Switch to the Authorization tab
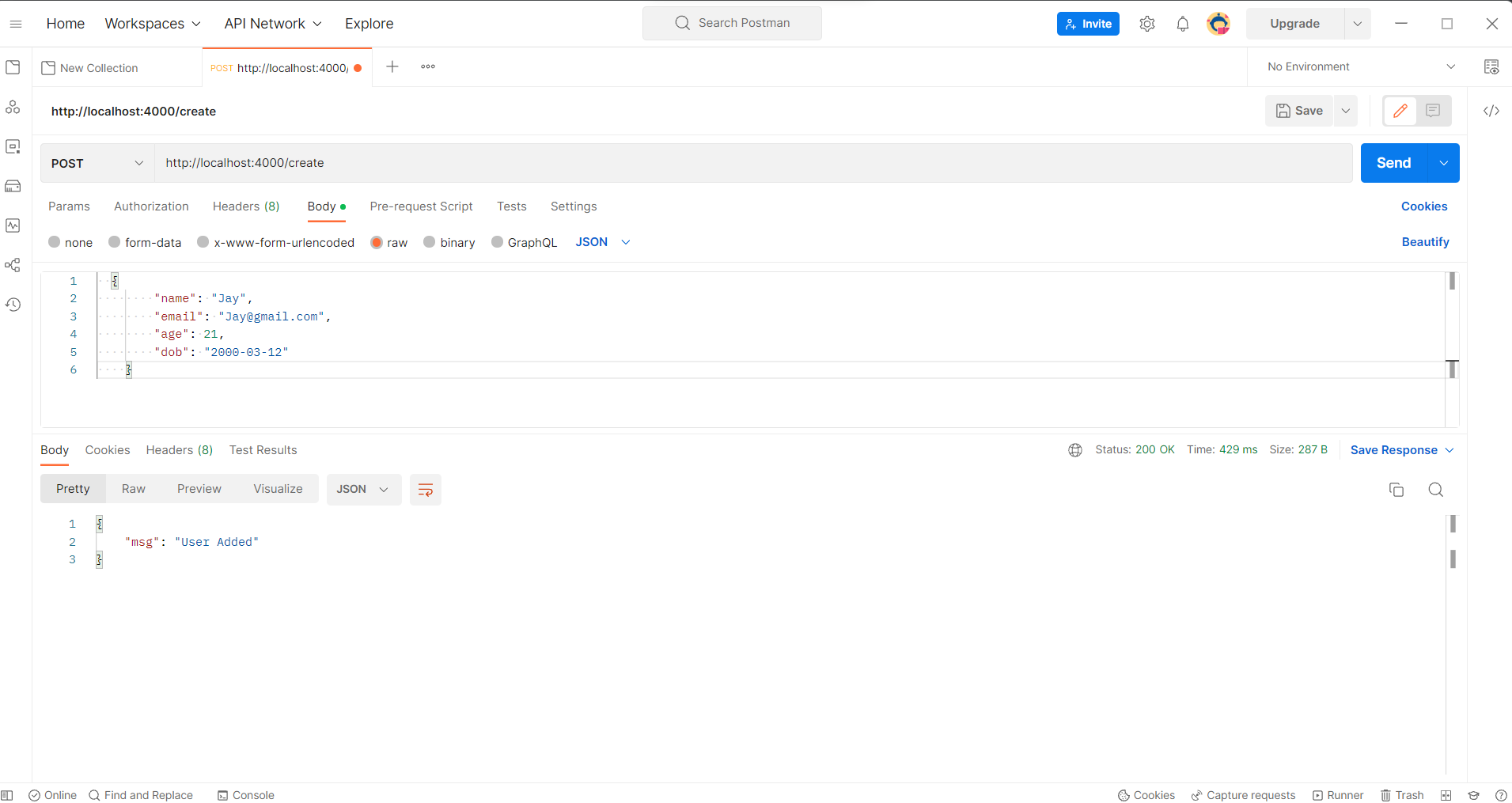Screen dimensions: 1512x803 tap(151, 206)
